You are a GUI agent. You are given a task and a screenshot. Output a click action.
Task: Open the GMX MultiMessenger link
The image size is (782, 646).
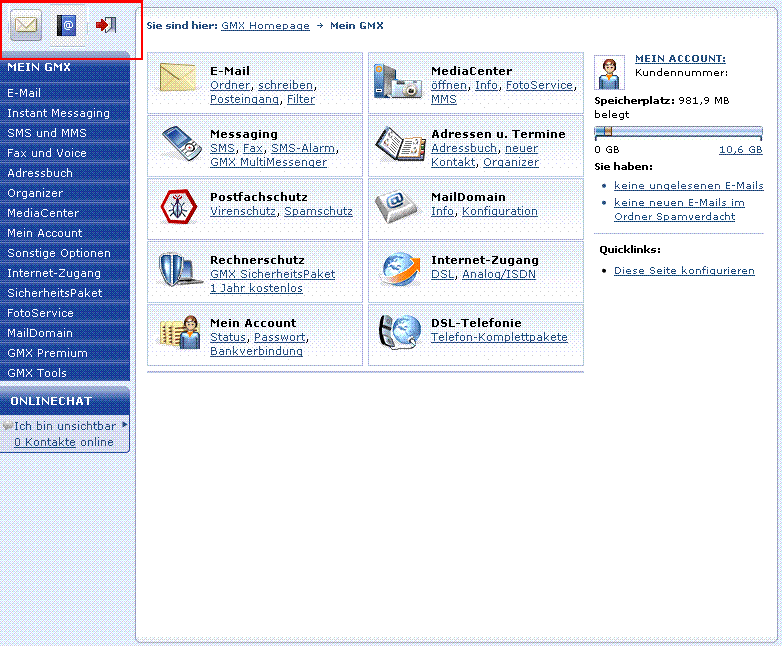268,162
